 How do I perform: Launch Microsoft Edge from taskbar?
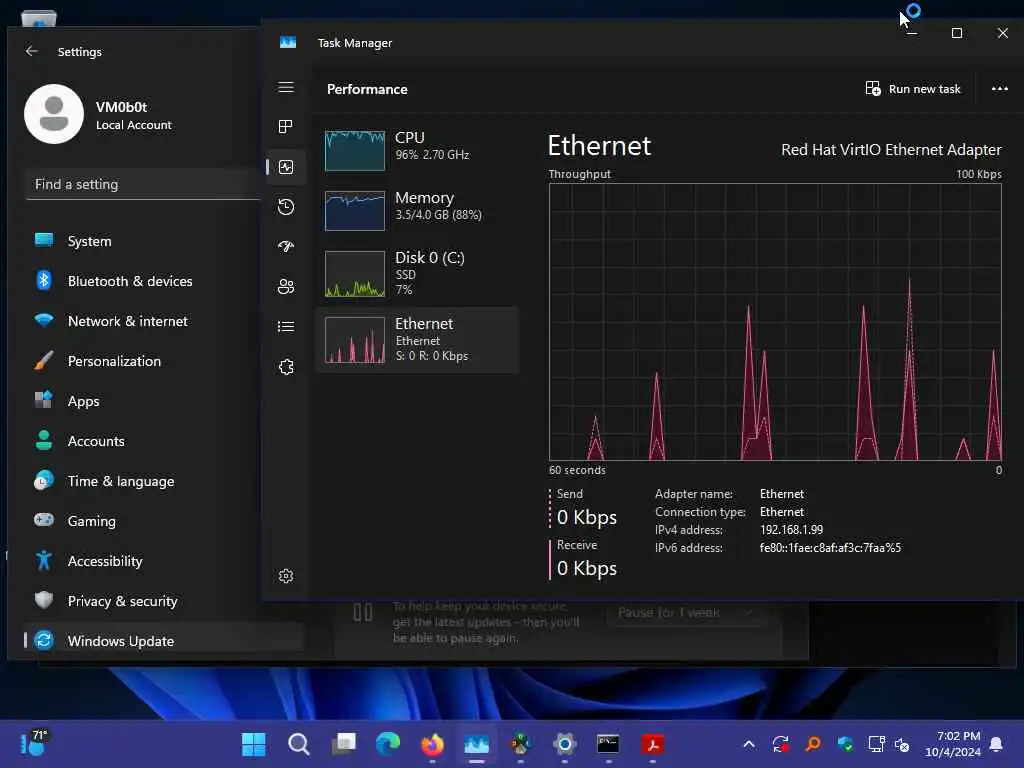point(388,744)
